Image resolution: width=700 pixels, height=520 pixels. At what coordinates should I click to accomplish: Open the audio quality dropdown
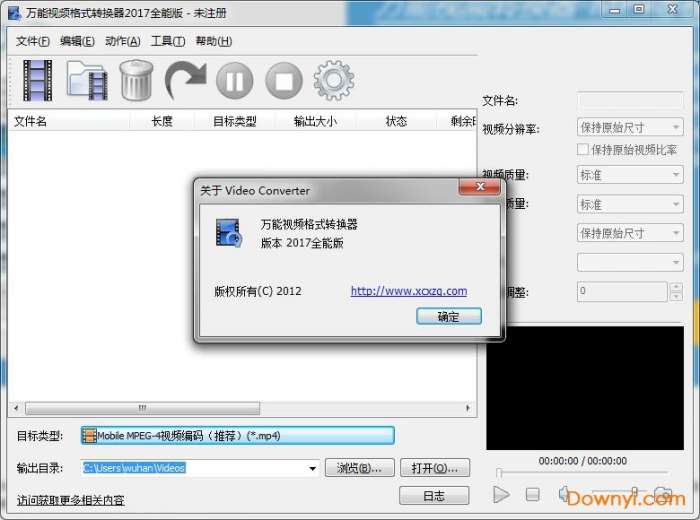click(630, 204)
